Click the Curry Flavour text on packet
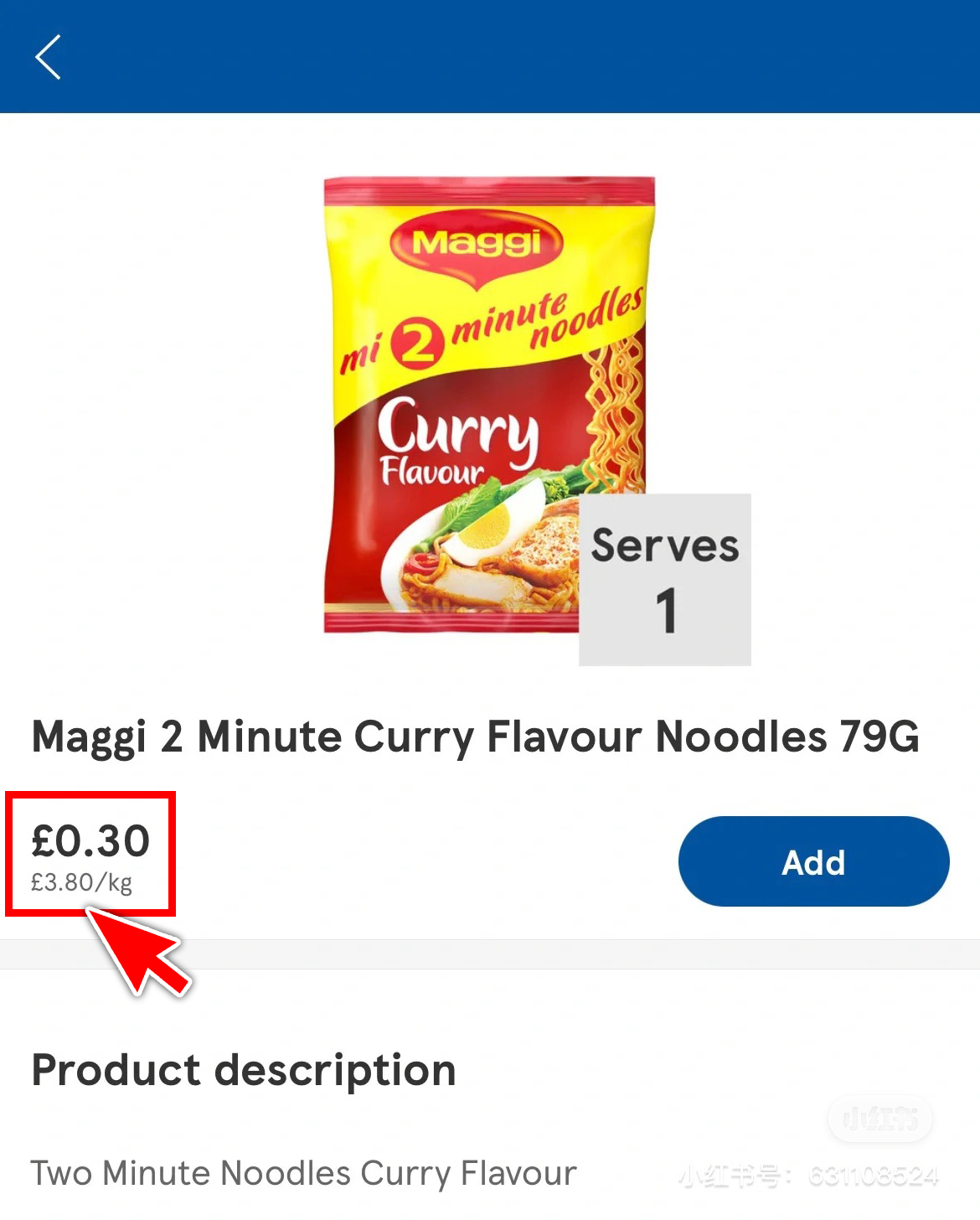 456,440
